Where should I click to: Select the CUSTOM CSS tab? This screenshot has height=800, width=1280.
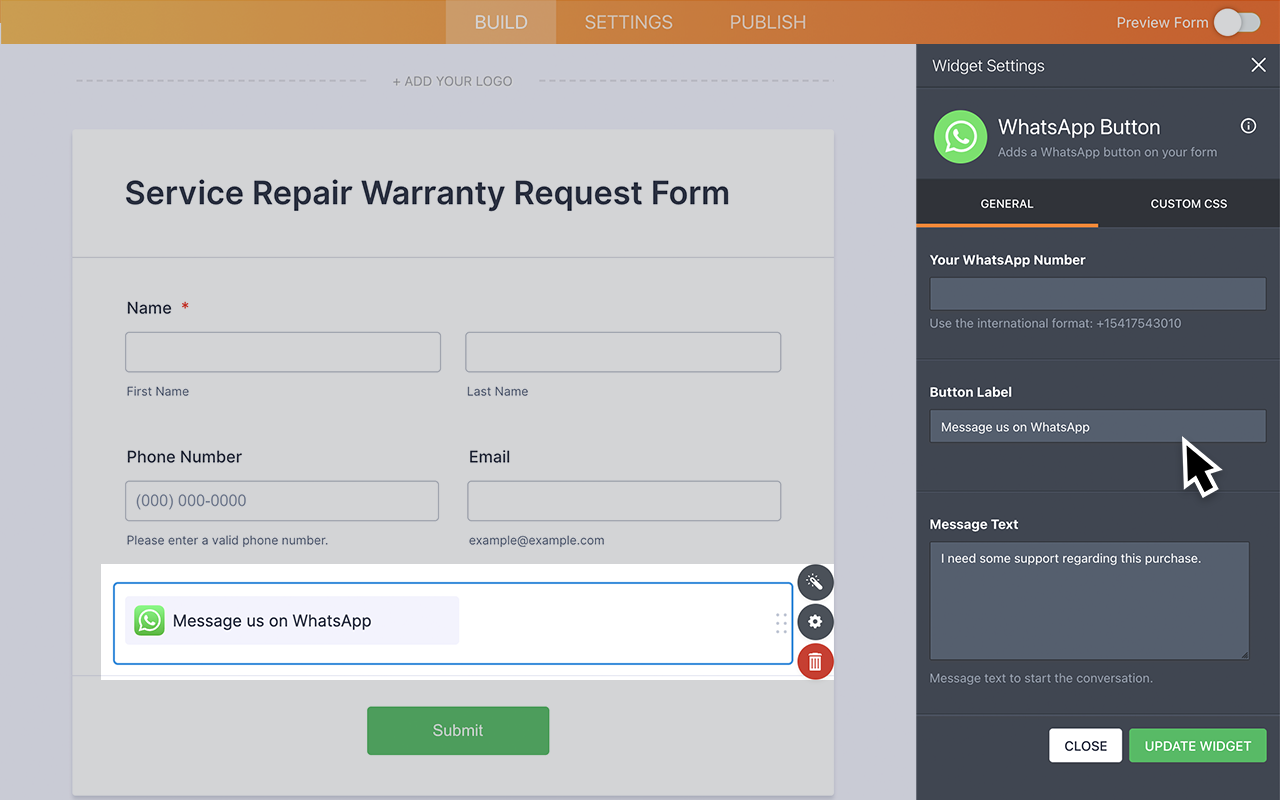tap(1188, 204)
